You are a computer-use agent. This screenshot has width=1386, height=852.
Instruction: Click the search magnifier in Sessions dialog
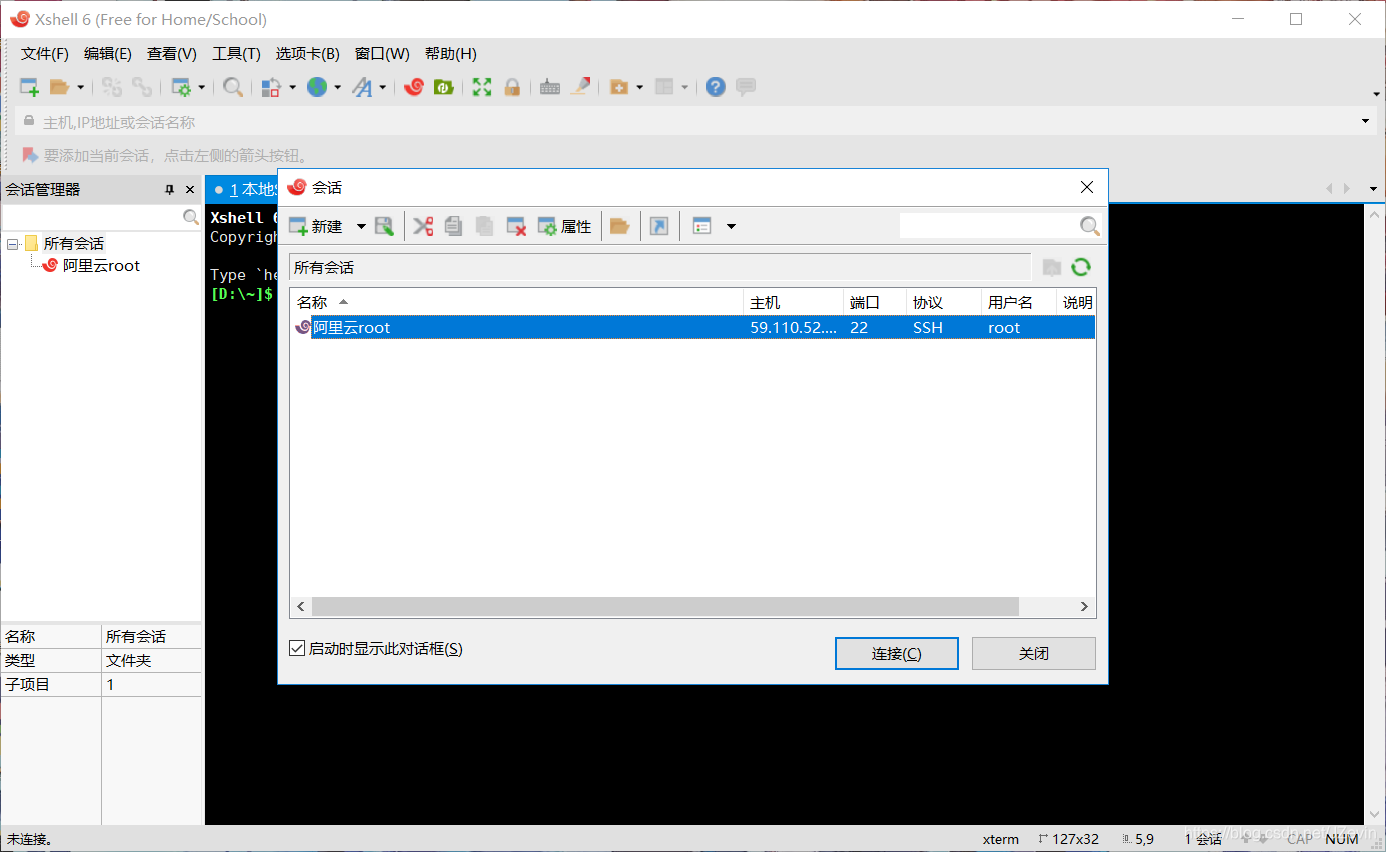(x=1089, y=226)
